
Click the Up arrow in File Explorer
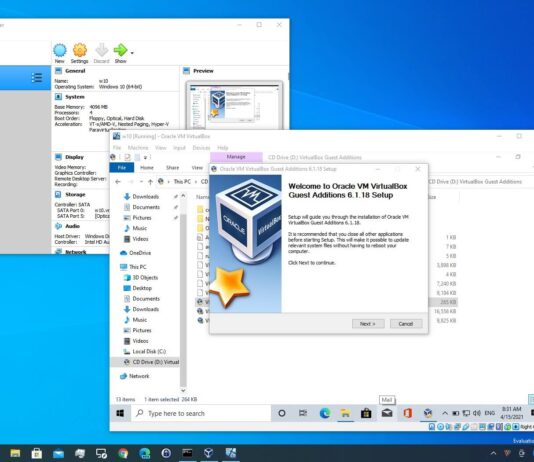tap(150, 182)
